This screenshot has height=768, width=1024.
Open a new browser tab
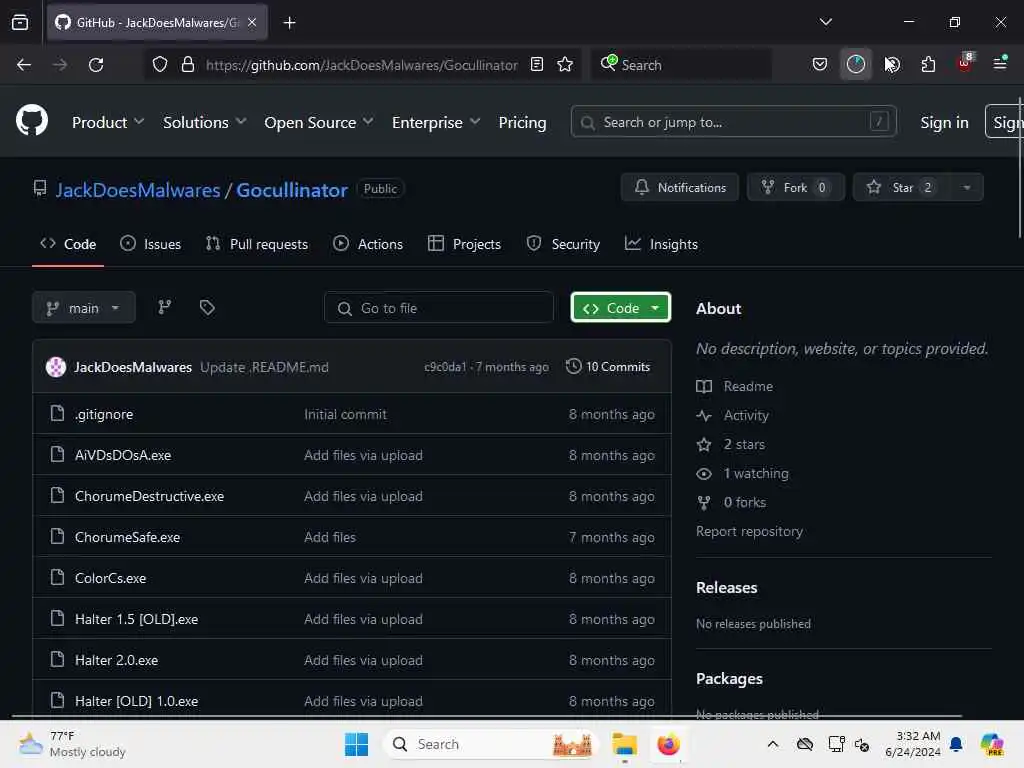tap(289, 23)
